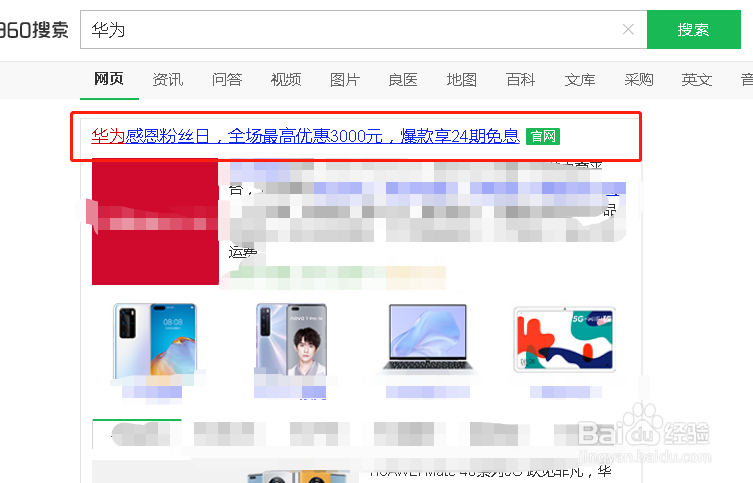
Task: Open the 地图 tab
Action: click(462, 79)
